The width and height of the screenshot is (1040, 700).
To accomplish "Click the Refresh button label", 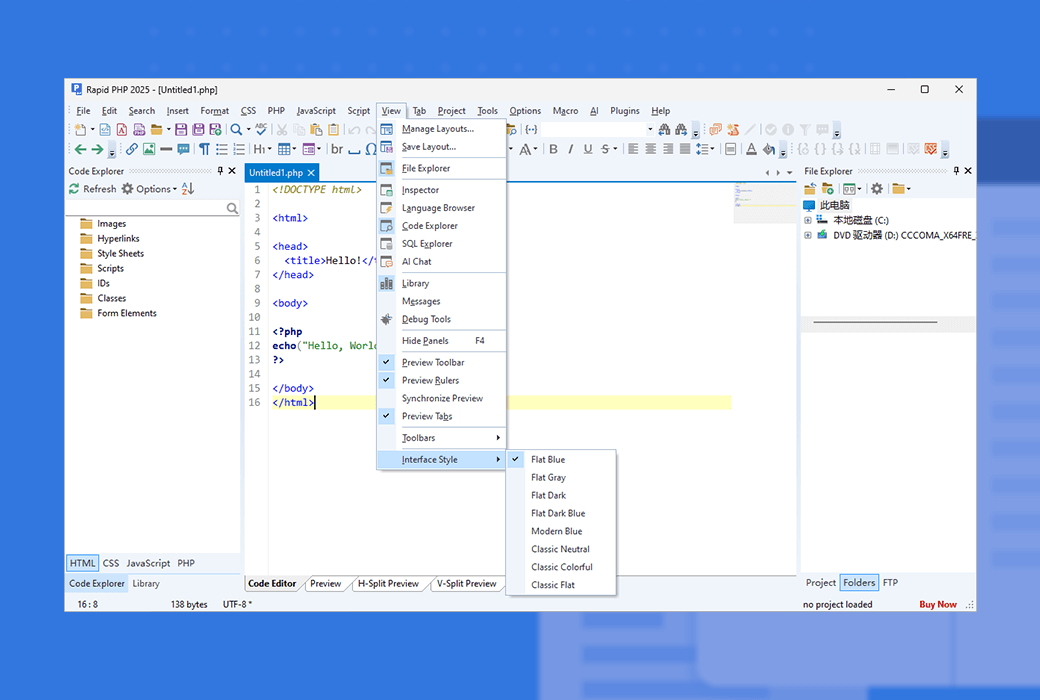I will [99, 189].
